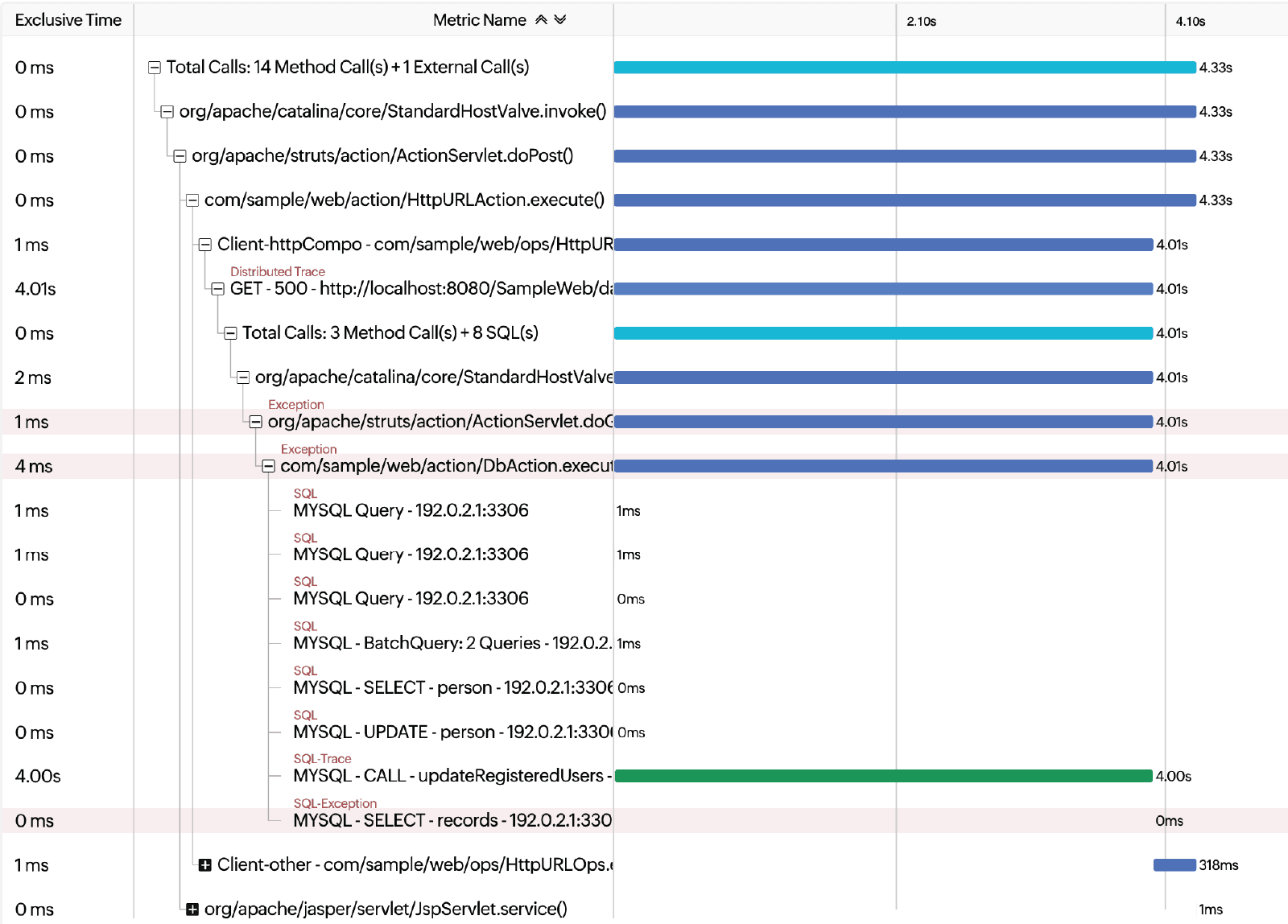Click the SQL label above UPDATE - person row
This screenshot has height=924, width=1288.
click(x=305, y=715)
